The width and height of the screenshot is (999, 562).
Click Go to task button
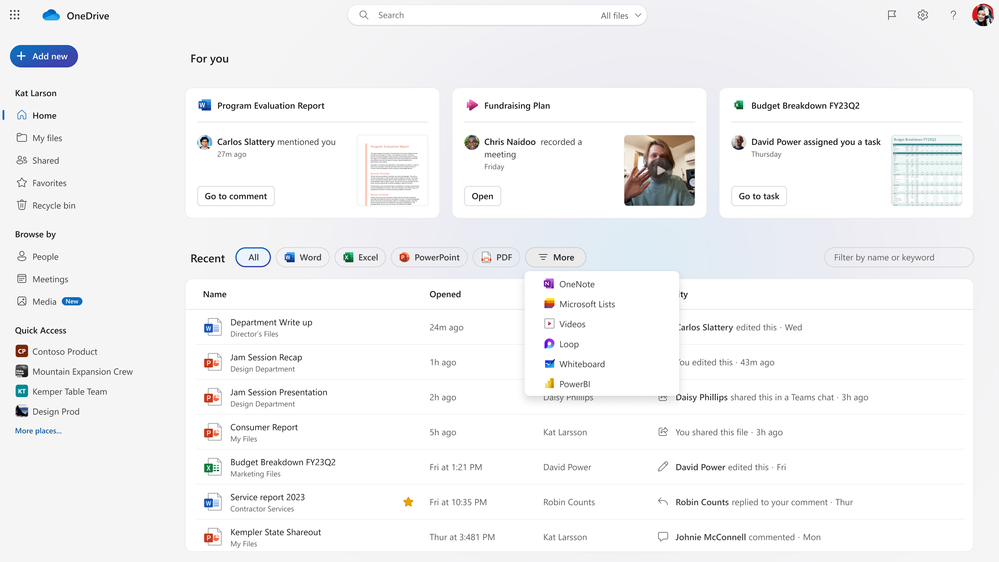click(759, 196)
